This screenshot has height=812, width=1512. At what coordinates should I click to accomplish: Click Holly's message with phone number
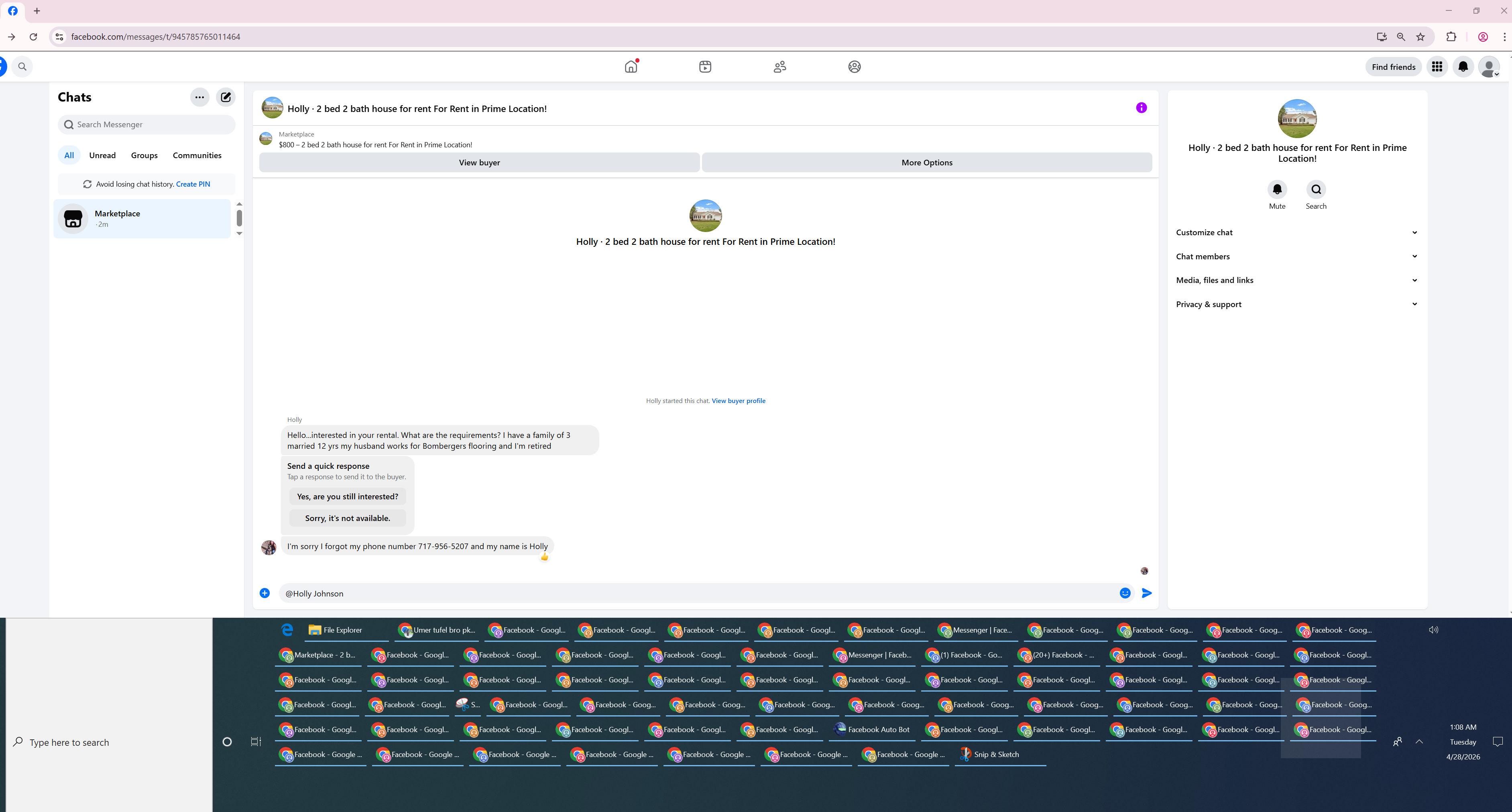click(x=417, y=547)
